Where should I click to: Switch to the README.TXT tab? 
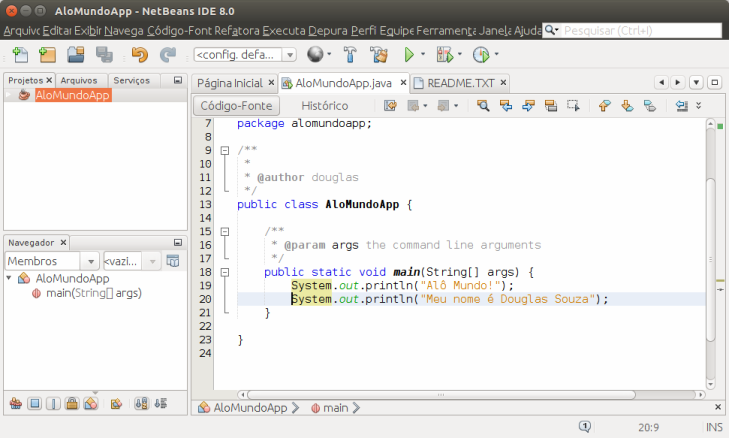click(460, 82)
